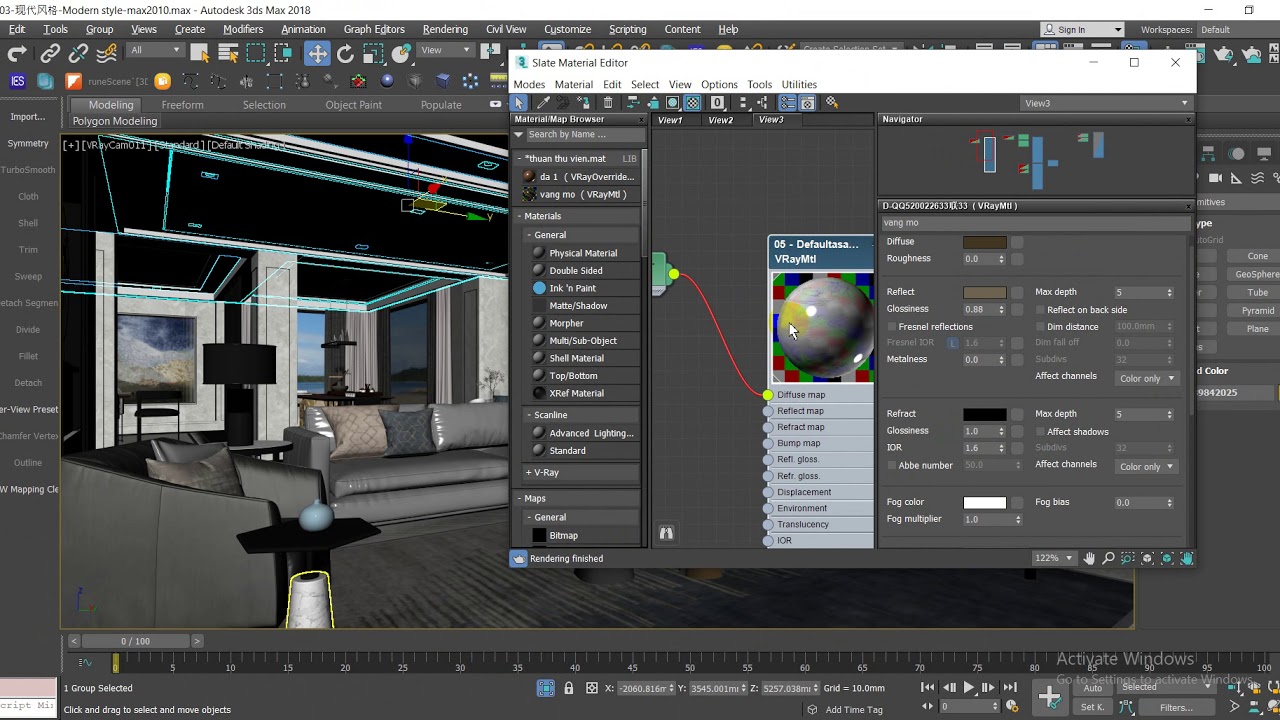This screenshot has height=720, width=1280.
Task: Switch to the View2 tab
Action: pos(720,120)
